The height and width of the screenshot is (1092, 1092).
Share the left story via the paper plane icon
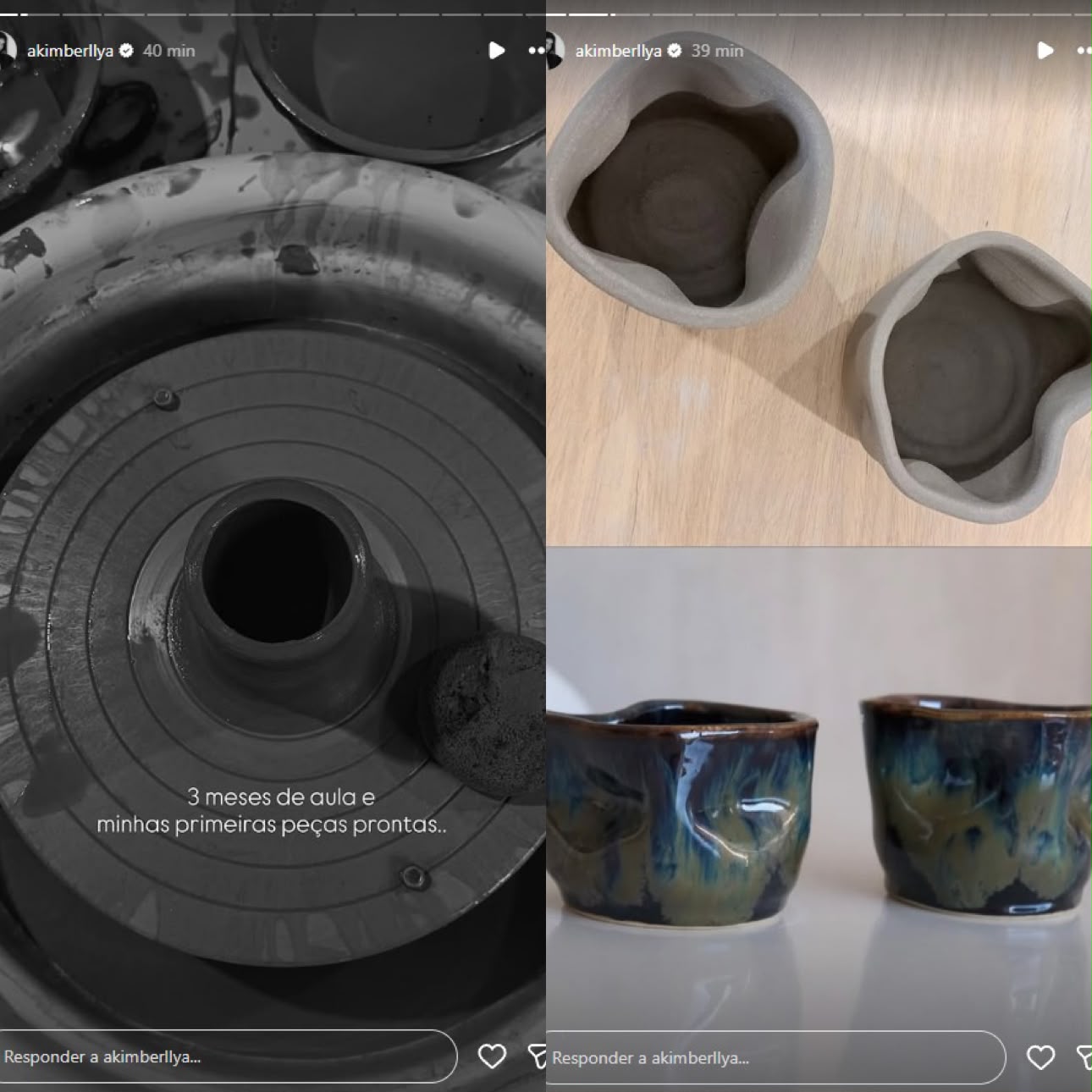(x=537, y=1056)
